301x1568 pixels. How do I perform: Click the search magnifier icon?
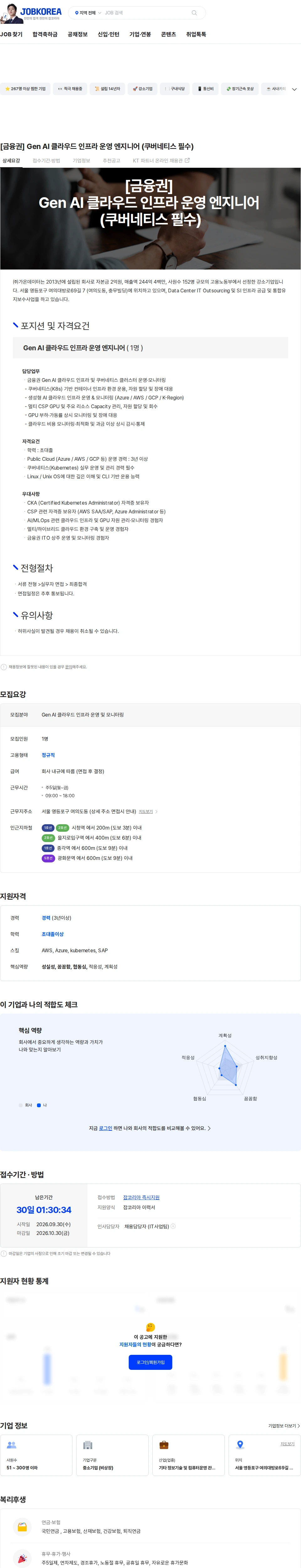[x=194, y=13]
